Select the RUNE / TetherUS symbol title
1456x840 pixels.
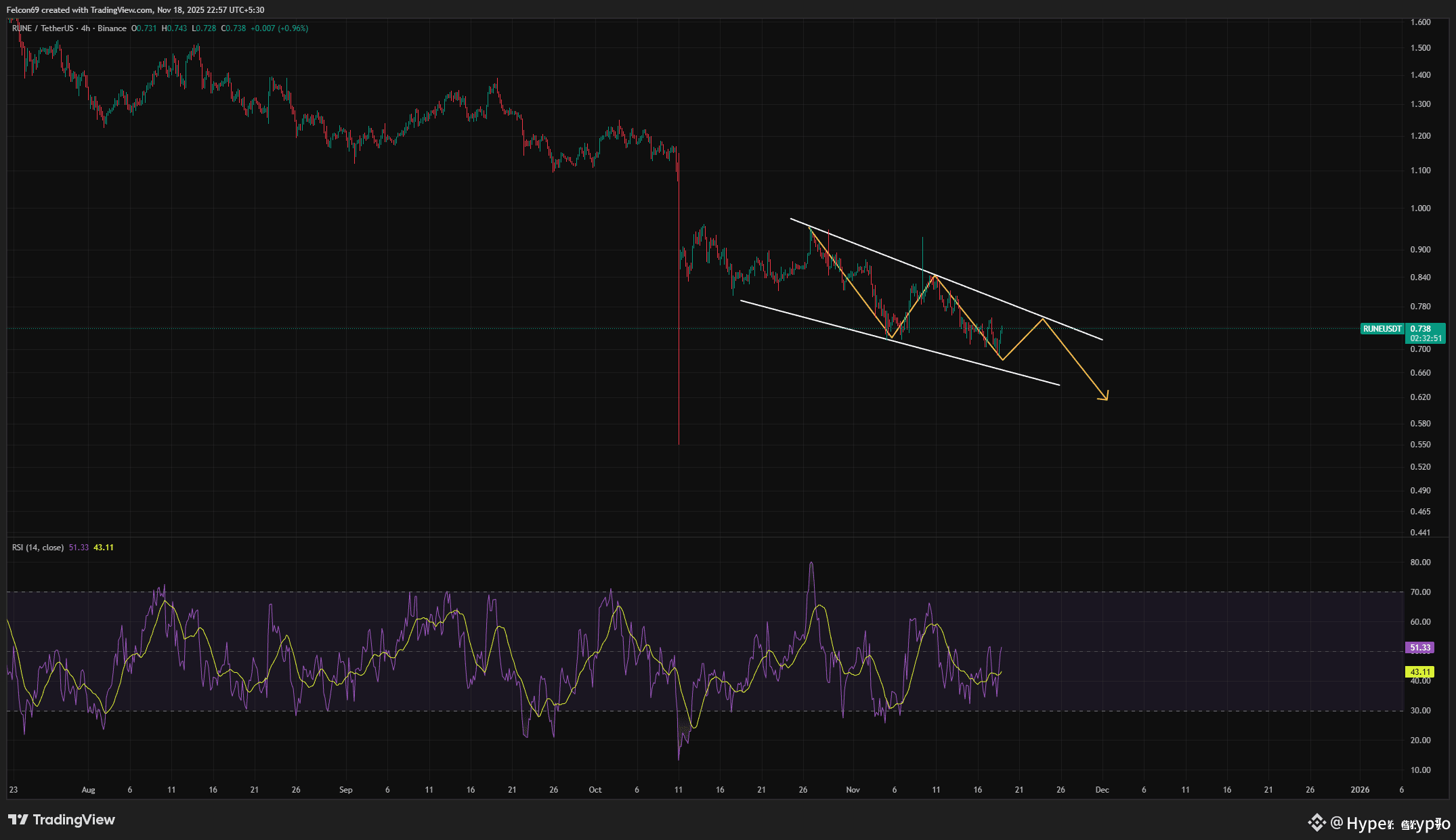tap(43, 28)
